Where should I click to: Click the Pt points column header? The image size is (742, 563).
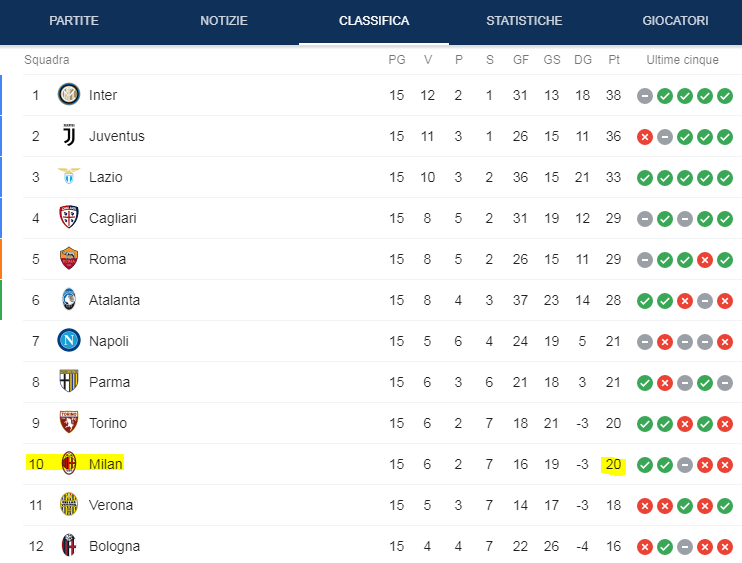tap(613, 60)
